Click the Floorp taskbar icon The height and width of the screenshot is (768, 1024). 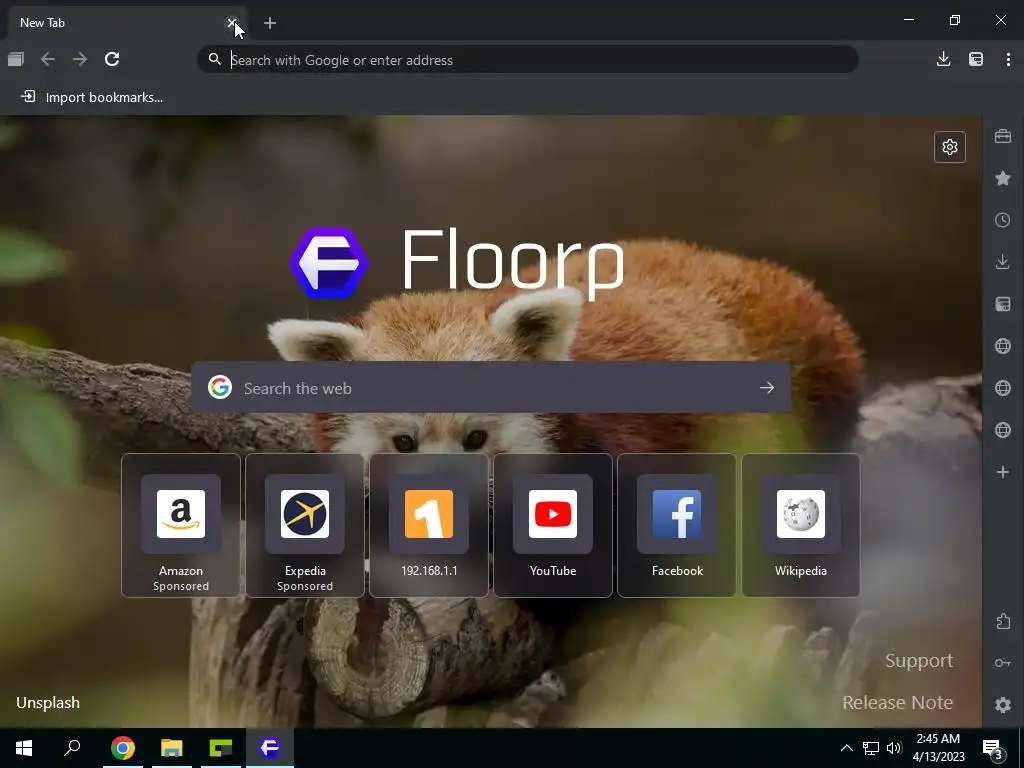(270, 748)
